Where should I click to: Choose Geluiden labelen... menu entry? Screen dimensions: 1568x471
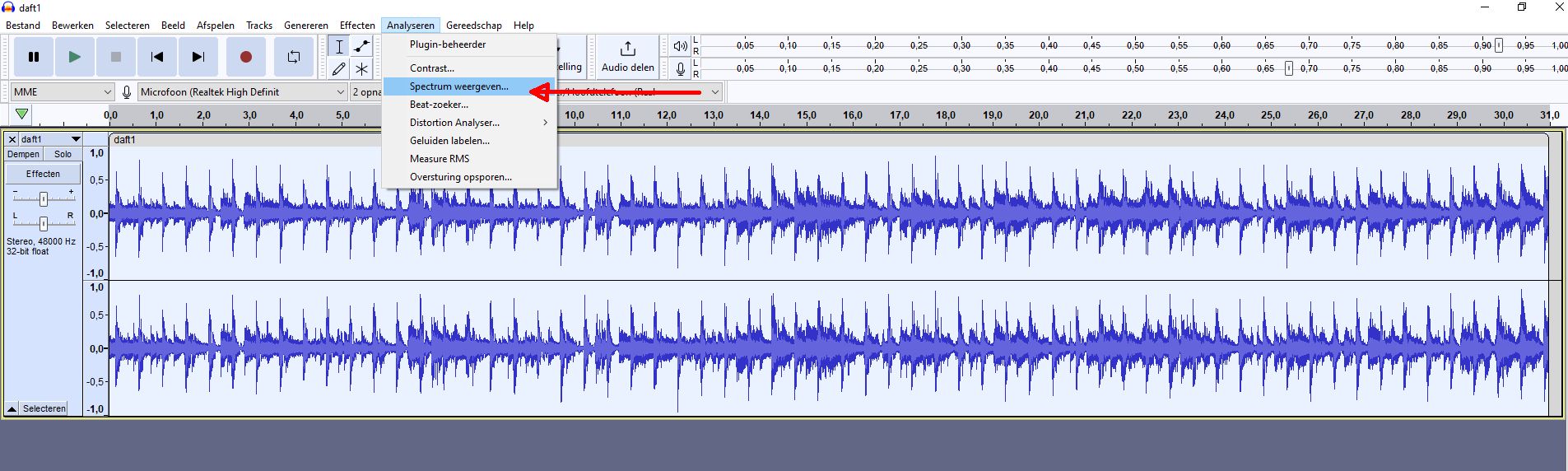click(470, 141)
